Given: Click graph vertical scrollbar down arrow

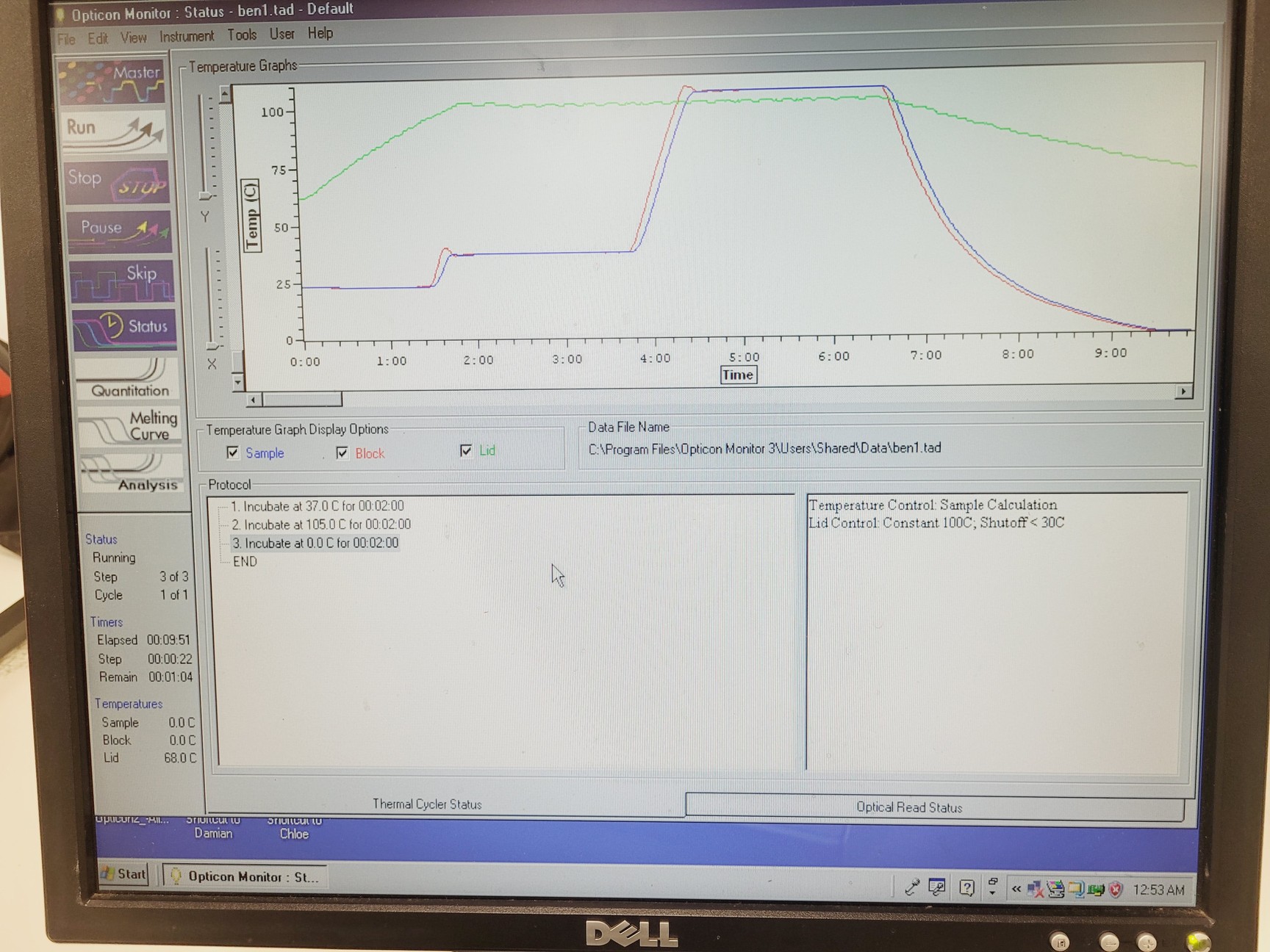Looking at the screenshot, I should coord(237,382).
